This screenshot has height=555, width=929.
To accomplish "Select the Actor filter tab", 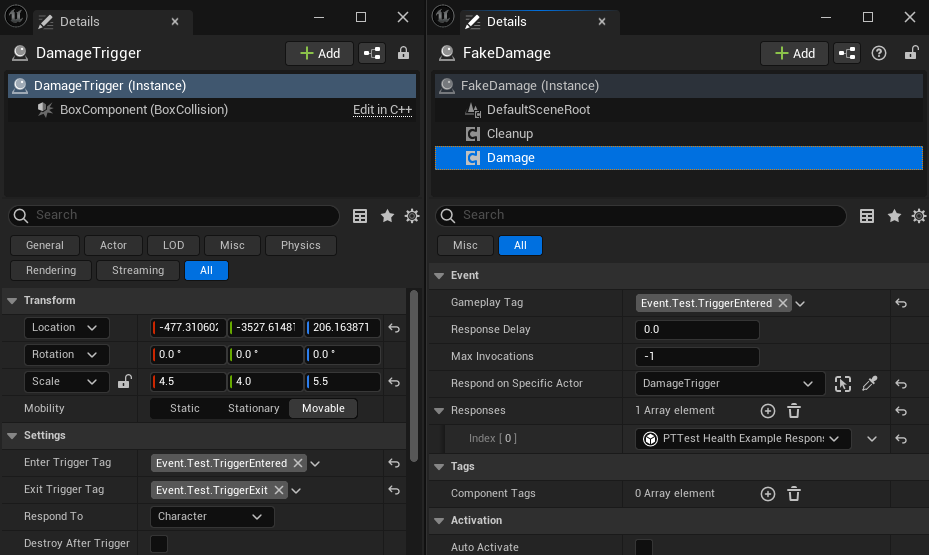I will pyautogui.click(x=113, y=245).
